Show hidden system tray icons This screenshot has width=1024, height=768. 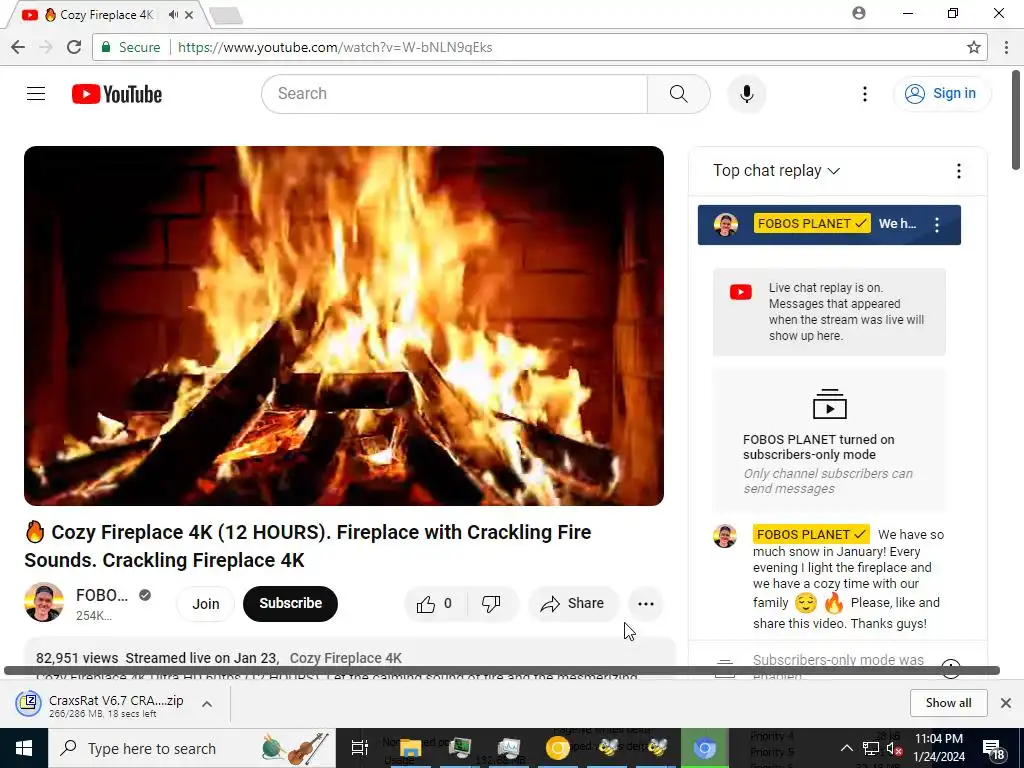[x=846, y=748]
